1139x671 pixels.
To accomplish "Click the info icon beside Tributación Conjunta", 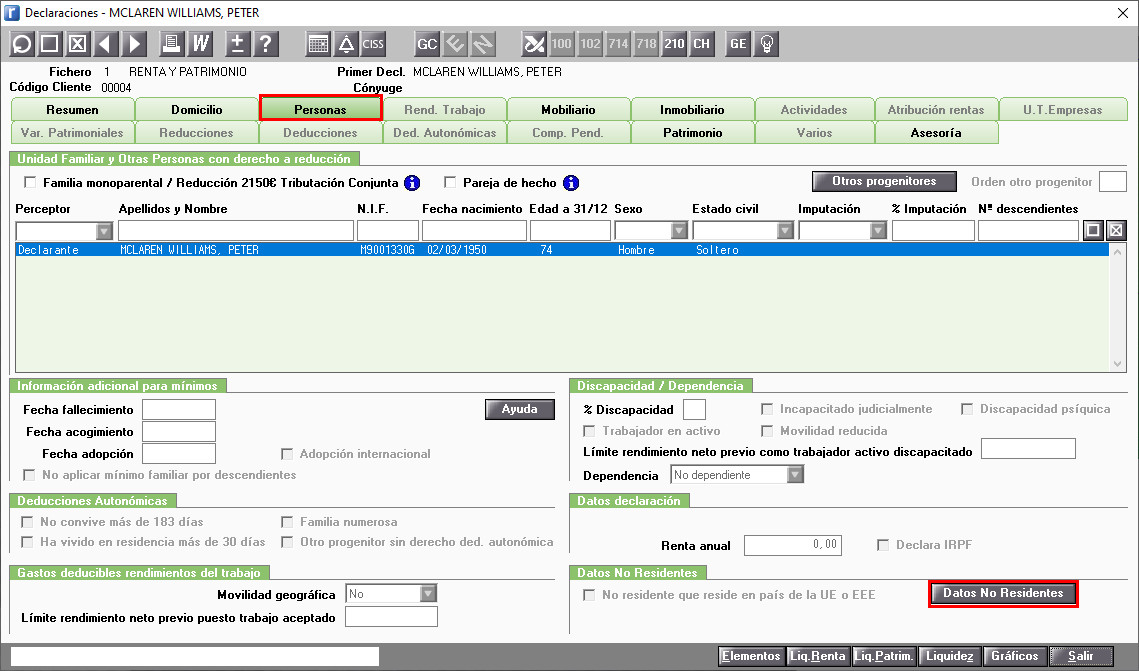I will click(412, 183).
